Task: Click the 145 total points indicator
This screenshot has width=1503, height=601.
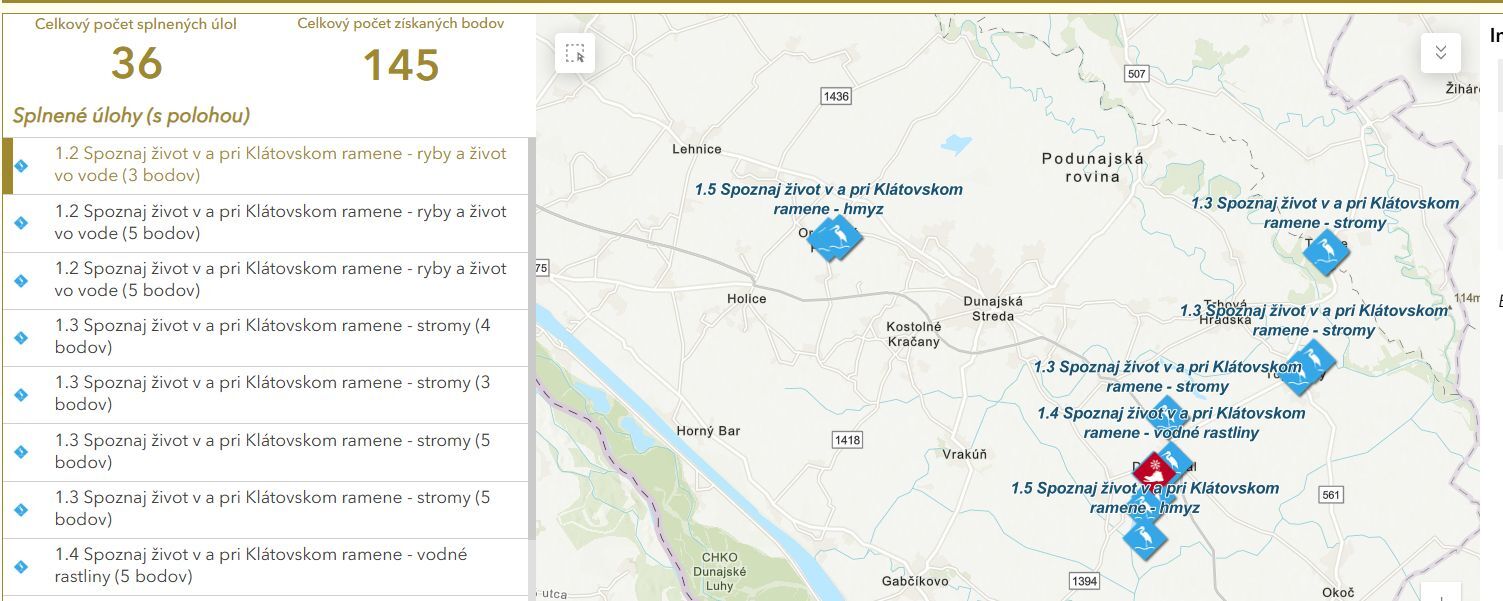Action: pyautogui.click(x=400, y=65)
